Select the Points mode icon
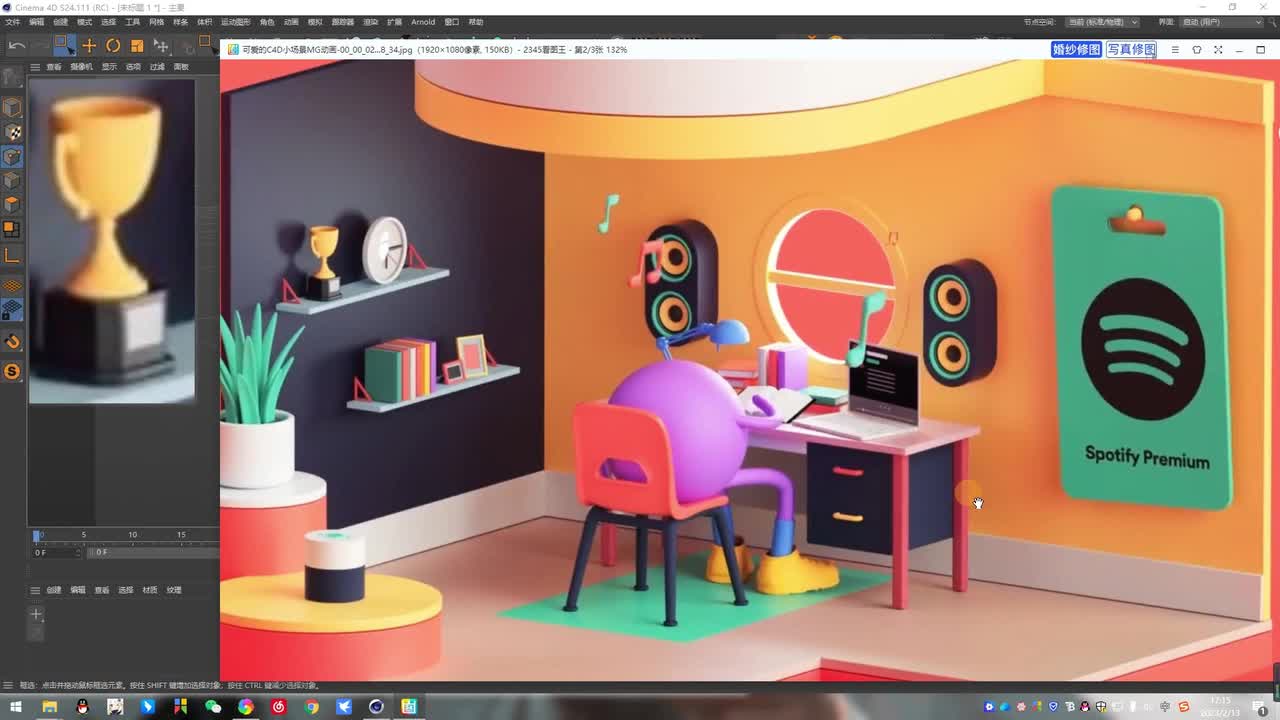The height and width of the screenshot is (720, 1280). pos(12,156)
